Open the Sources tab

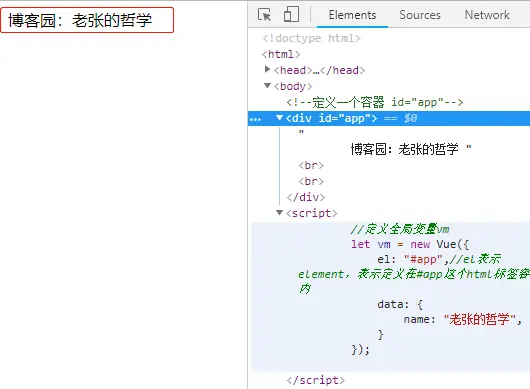coord(420,15)
